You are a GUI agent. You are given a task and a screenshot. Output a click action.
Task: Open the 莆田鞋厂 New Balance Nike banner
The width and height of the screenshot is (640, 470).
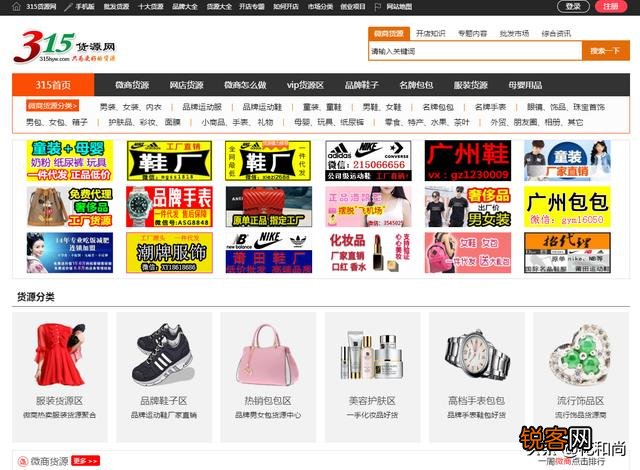coord(269,253)
